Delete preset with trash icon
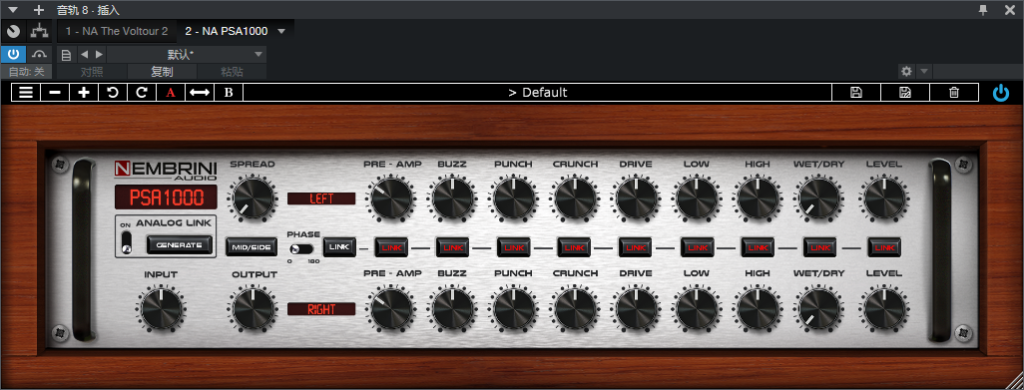1024x390 pixels. click(954, 92)
